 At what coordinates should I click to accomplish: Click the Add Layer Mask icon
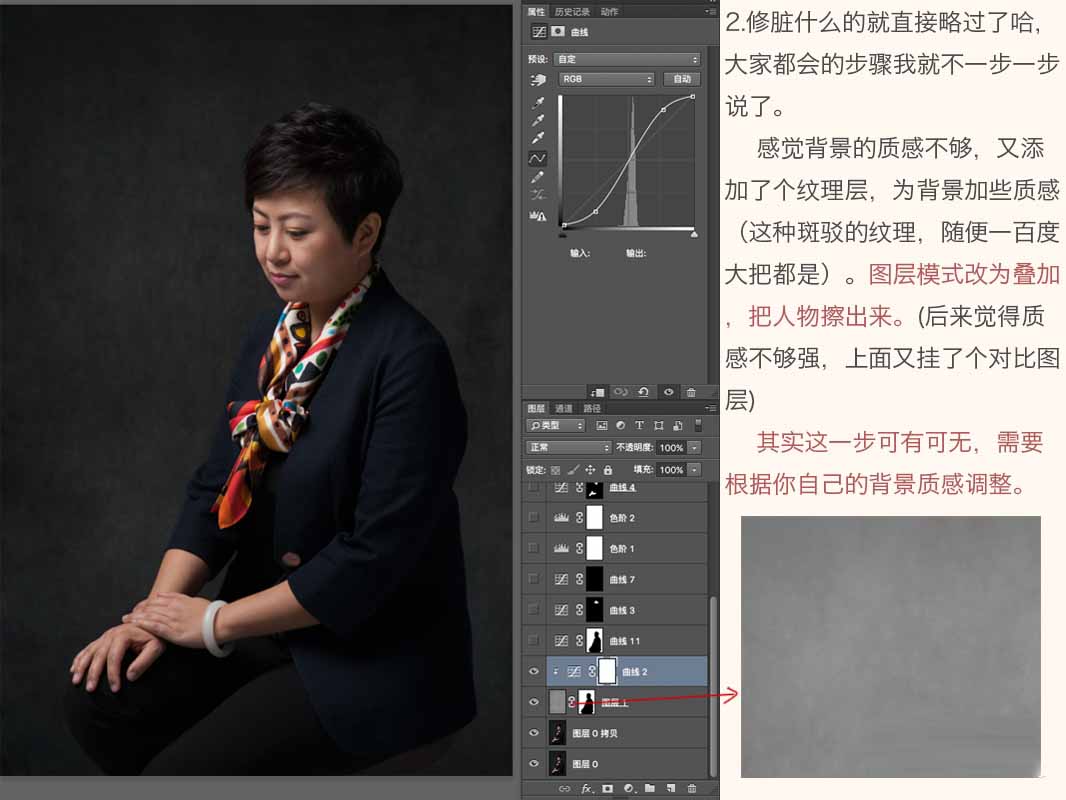607,788
